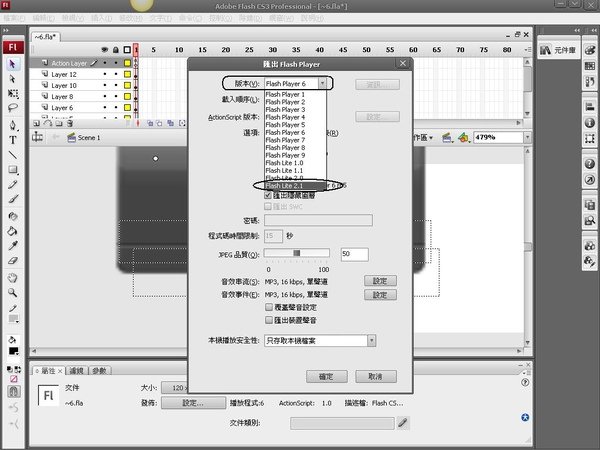Viewport: 600px width, 450px height.
Task: Click the Onion Skin icon in timeline
Action: point(150,123)
